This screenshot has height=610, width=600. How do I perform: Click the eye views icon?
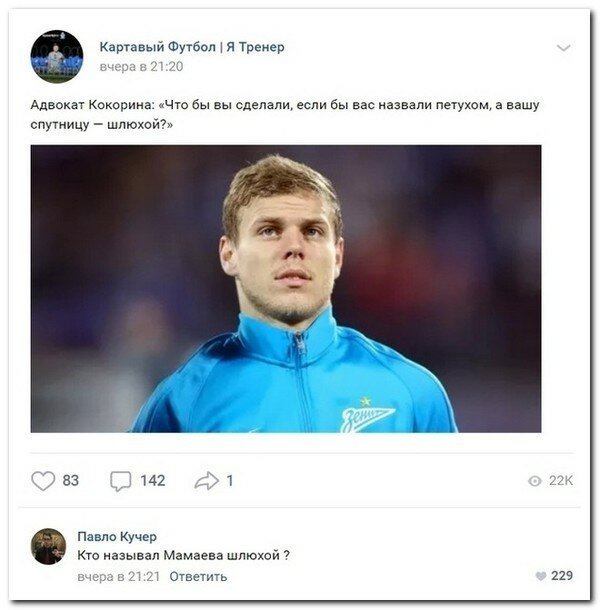[535, 481]
